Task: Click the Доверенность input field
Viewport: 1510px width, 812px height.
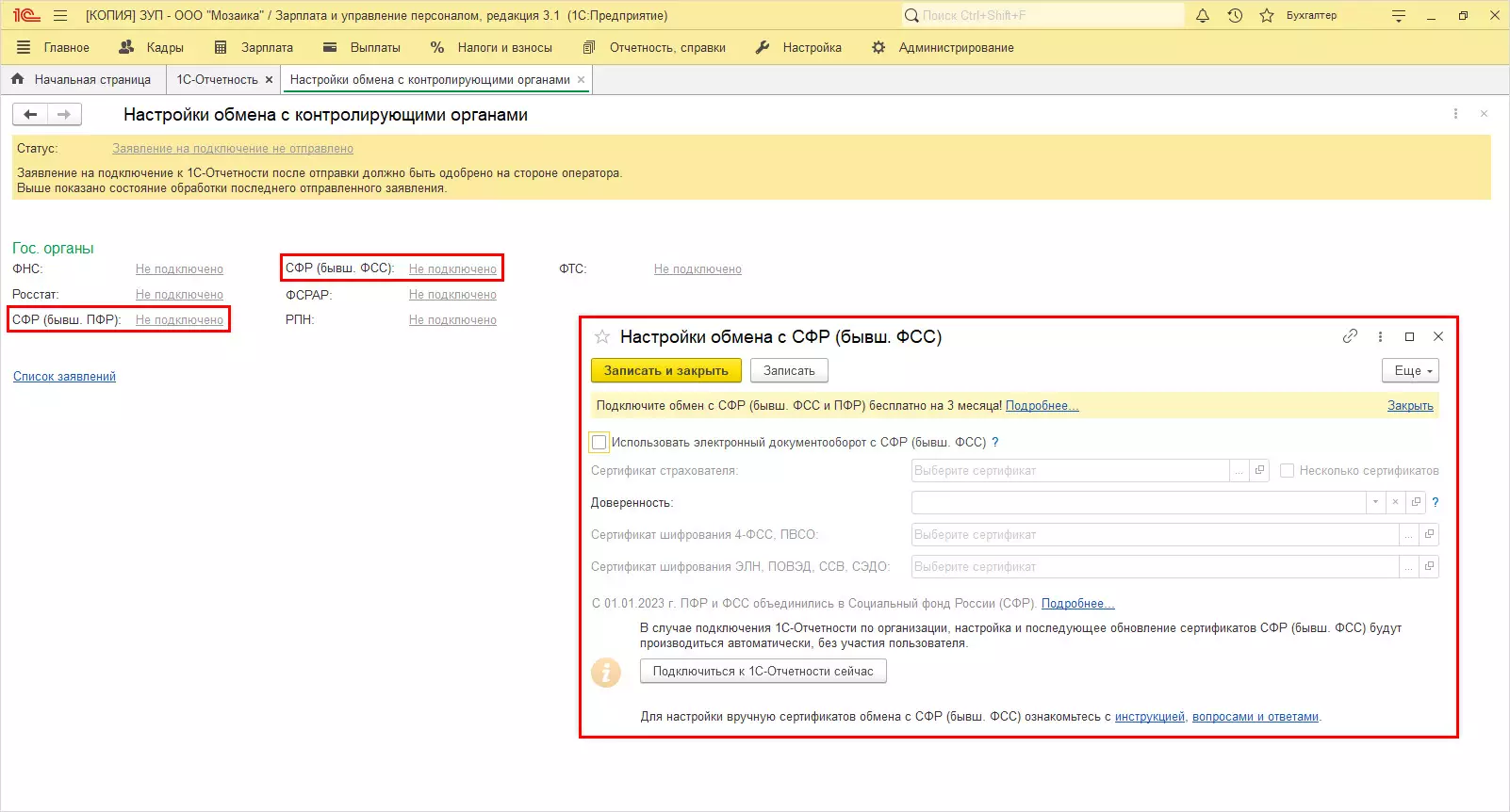Action: coord(1139,502)
